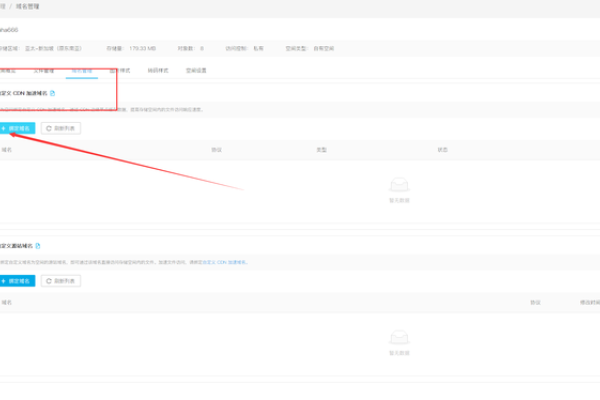Select the 域名管理 tab
The width and height of the screenshot is (600, 400).
point(82,71)
